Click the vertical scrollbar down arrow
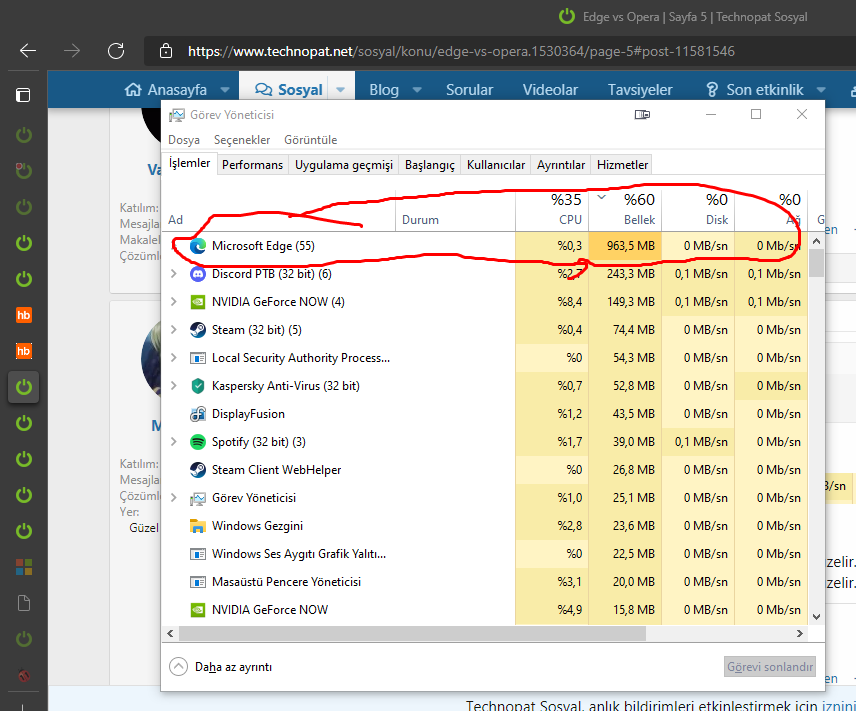 pyautogui.click(x=816, y=618)
